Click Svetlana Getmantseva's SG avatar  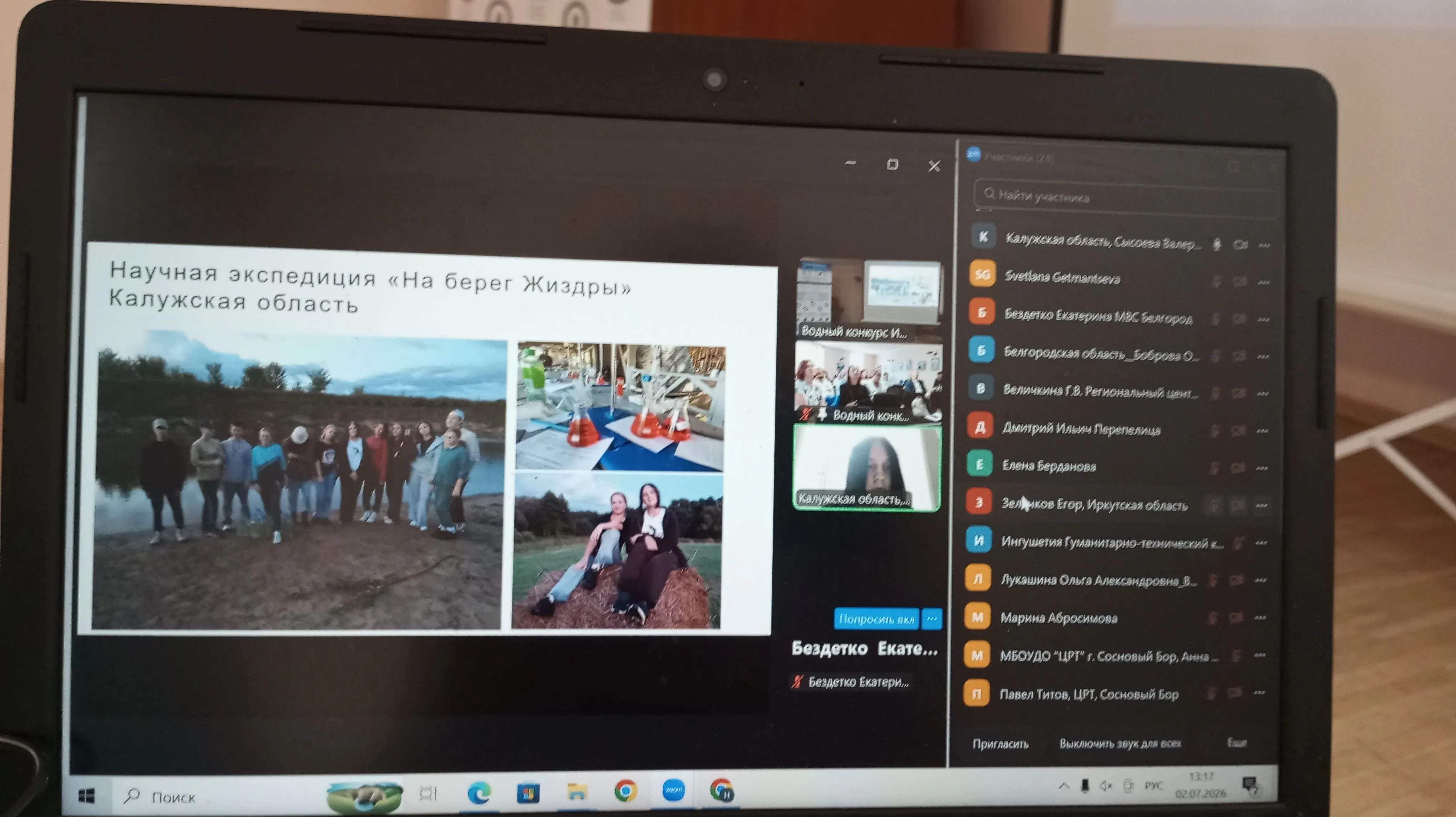(x=982, y=274)
